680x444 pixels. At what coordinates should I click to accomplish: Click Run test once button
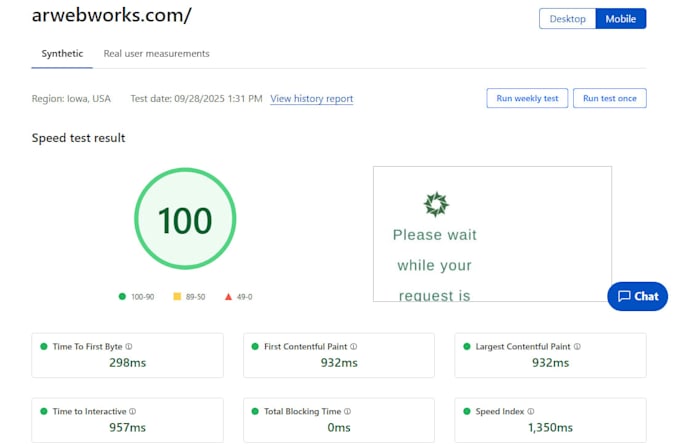point(610,98)
